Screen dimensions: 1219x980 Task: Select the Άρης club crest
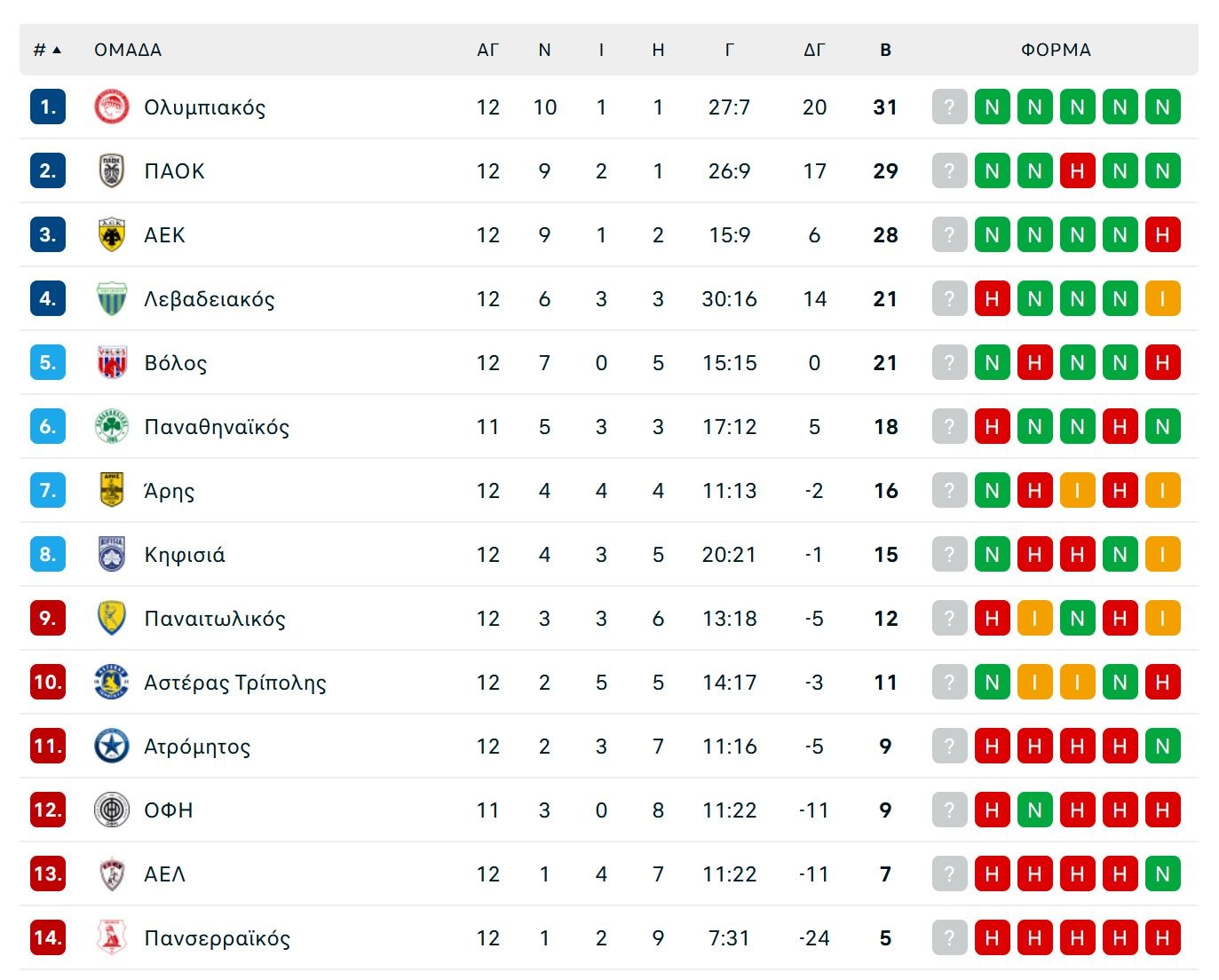(111, 491)
